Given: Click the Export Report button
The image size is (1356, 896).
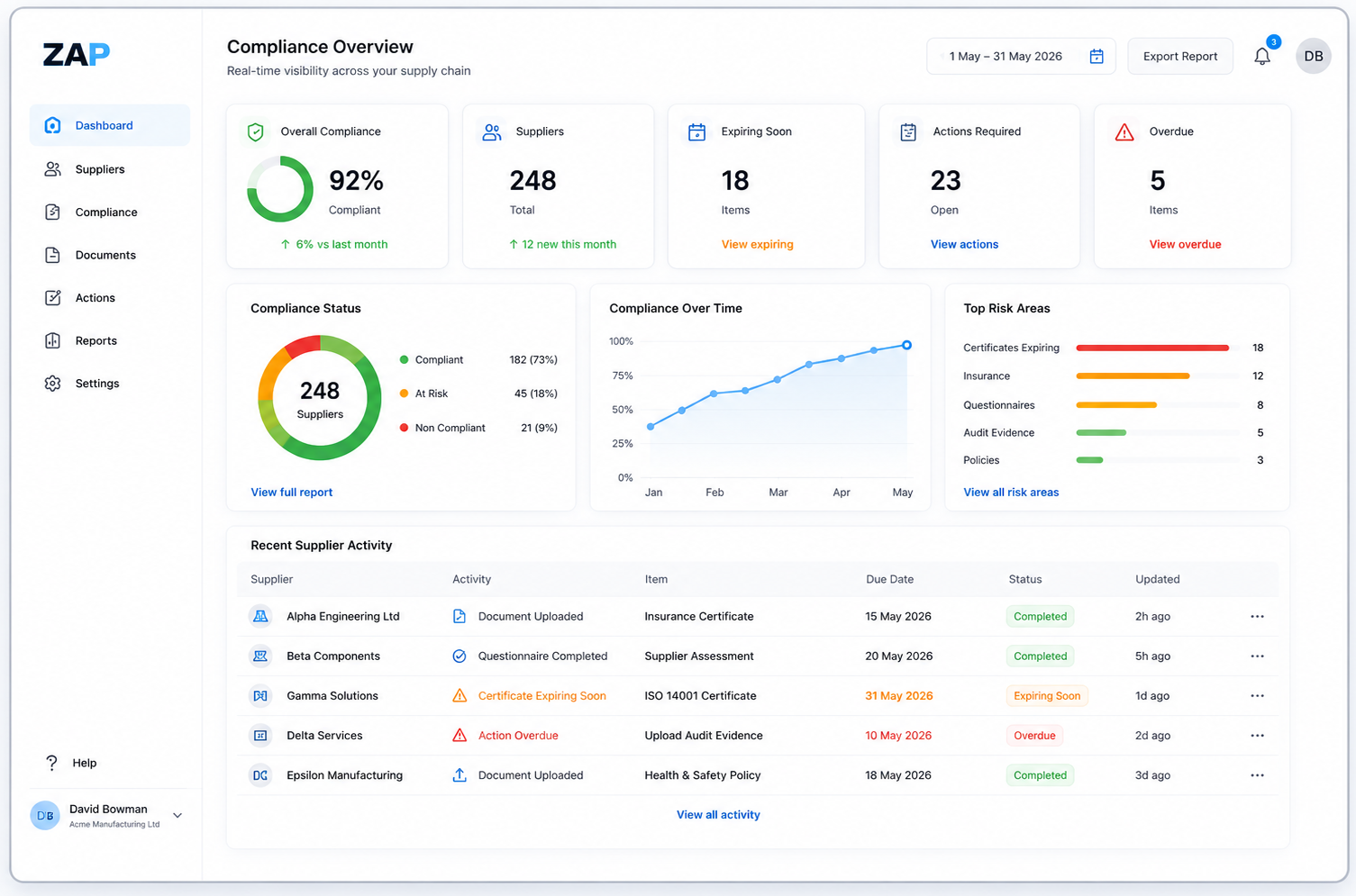Looking at the screenshot, I should pyautogui.click(x=1180, y=56).
